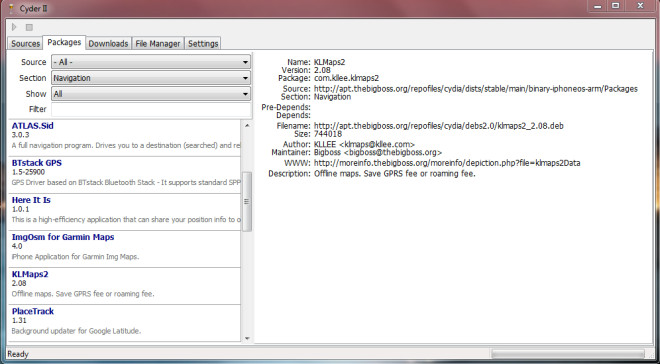Click the play/start toolbar icon

[x=14, y=27]
